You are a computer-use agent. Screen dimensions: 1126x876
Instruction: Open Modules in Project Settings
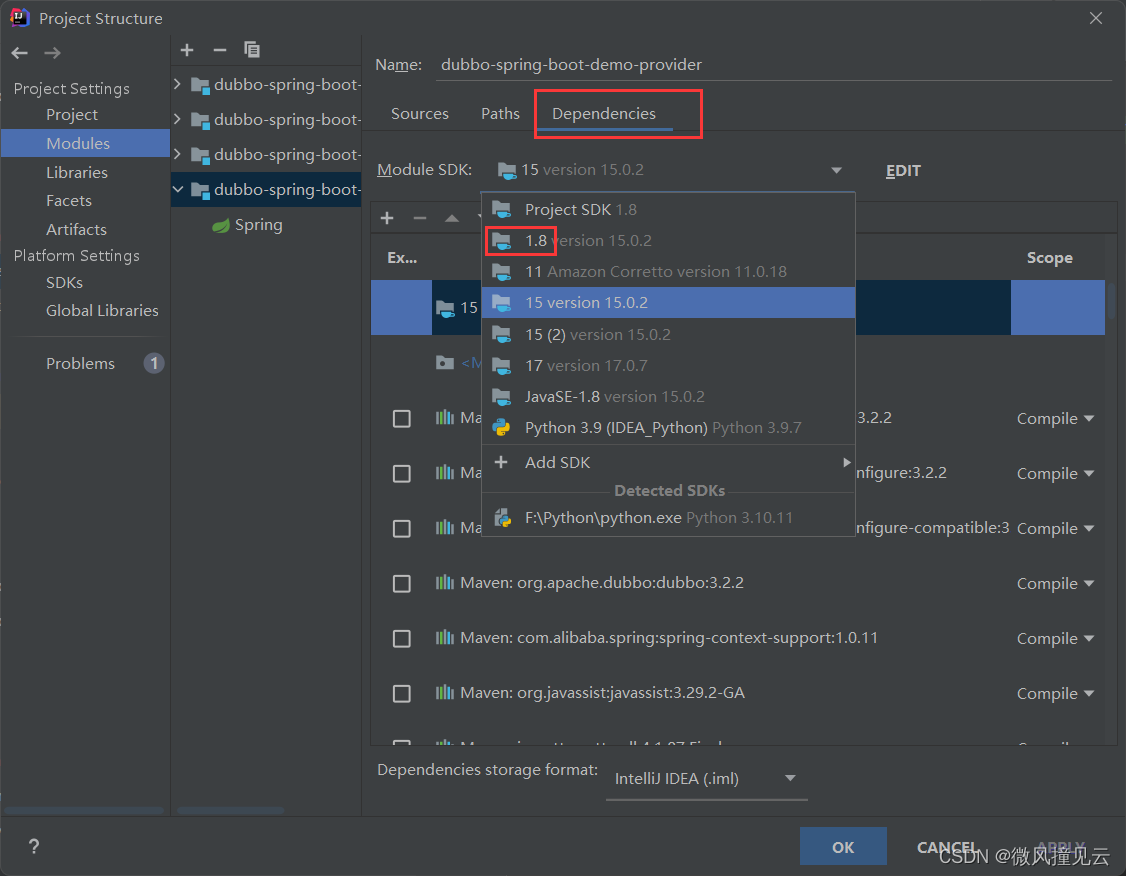85,144
